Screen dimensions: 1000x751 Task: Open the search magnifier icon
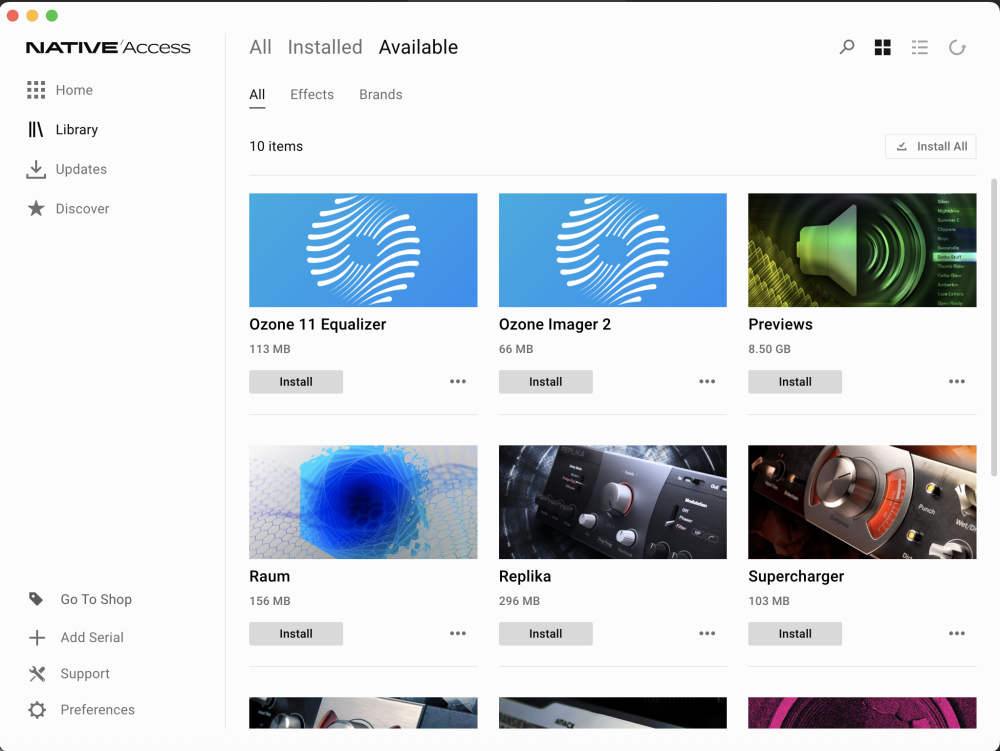(x=846, y=47)
